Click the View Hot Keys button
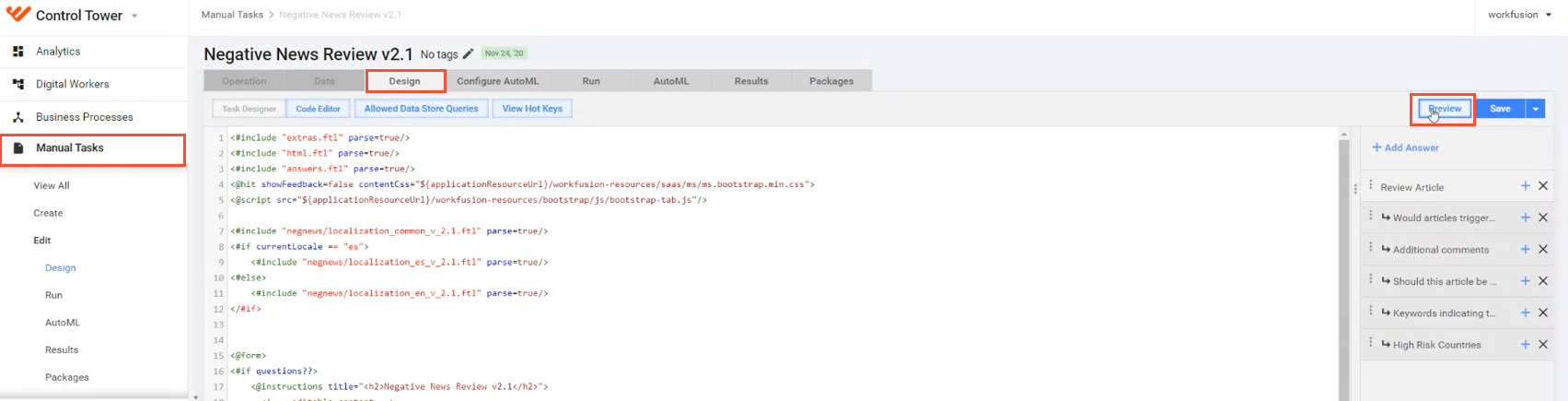This screenshot has height=401, width=1568. pos(532,109)
